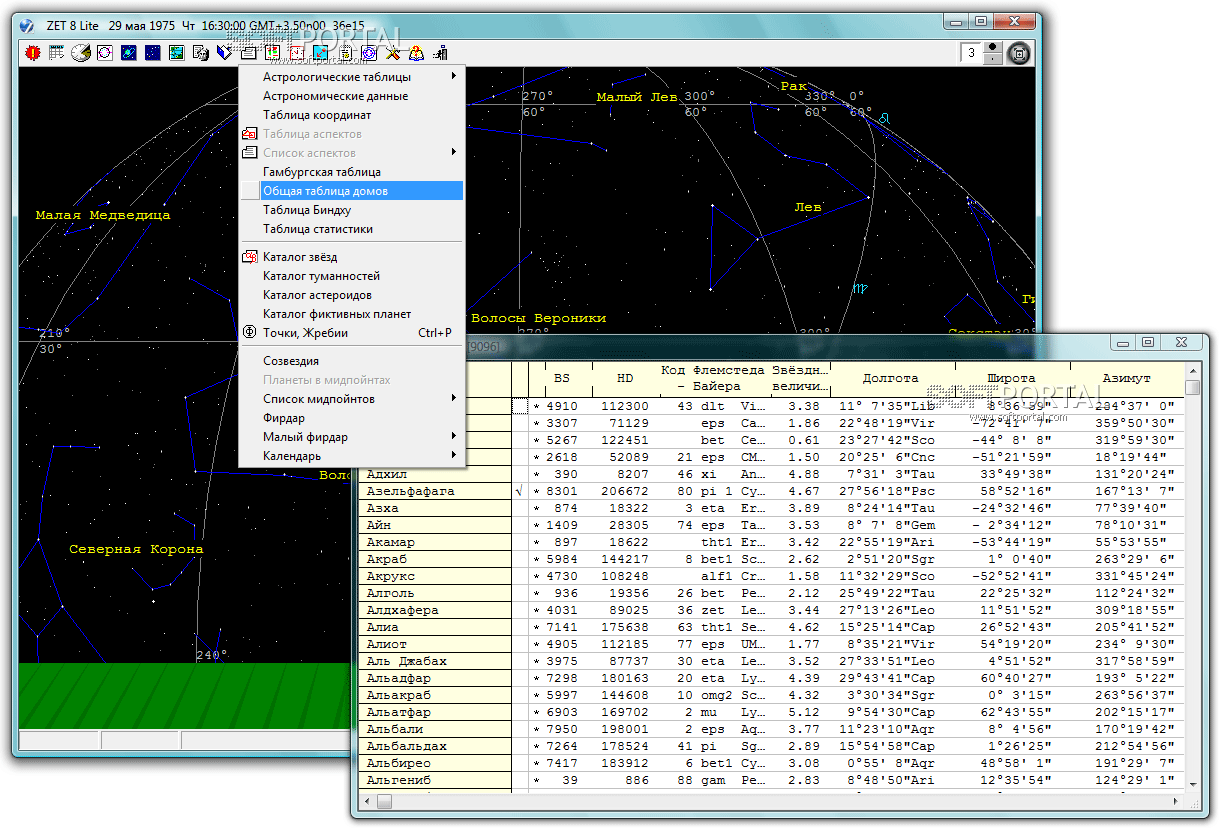Click the Код Флемстеда – Байера column header
Screen dimensions: 1220x830
coord(713,378)
